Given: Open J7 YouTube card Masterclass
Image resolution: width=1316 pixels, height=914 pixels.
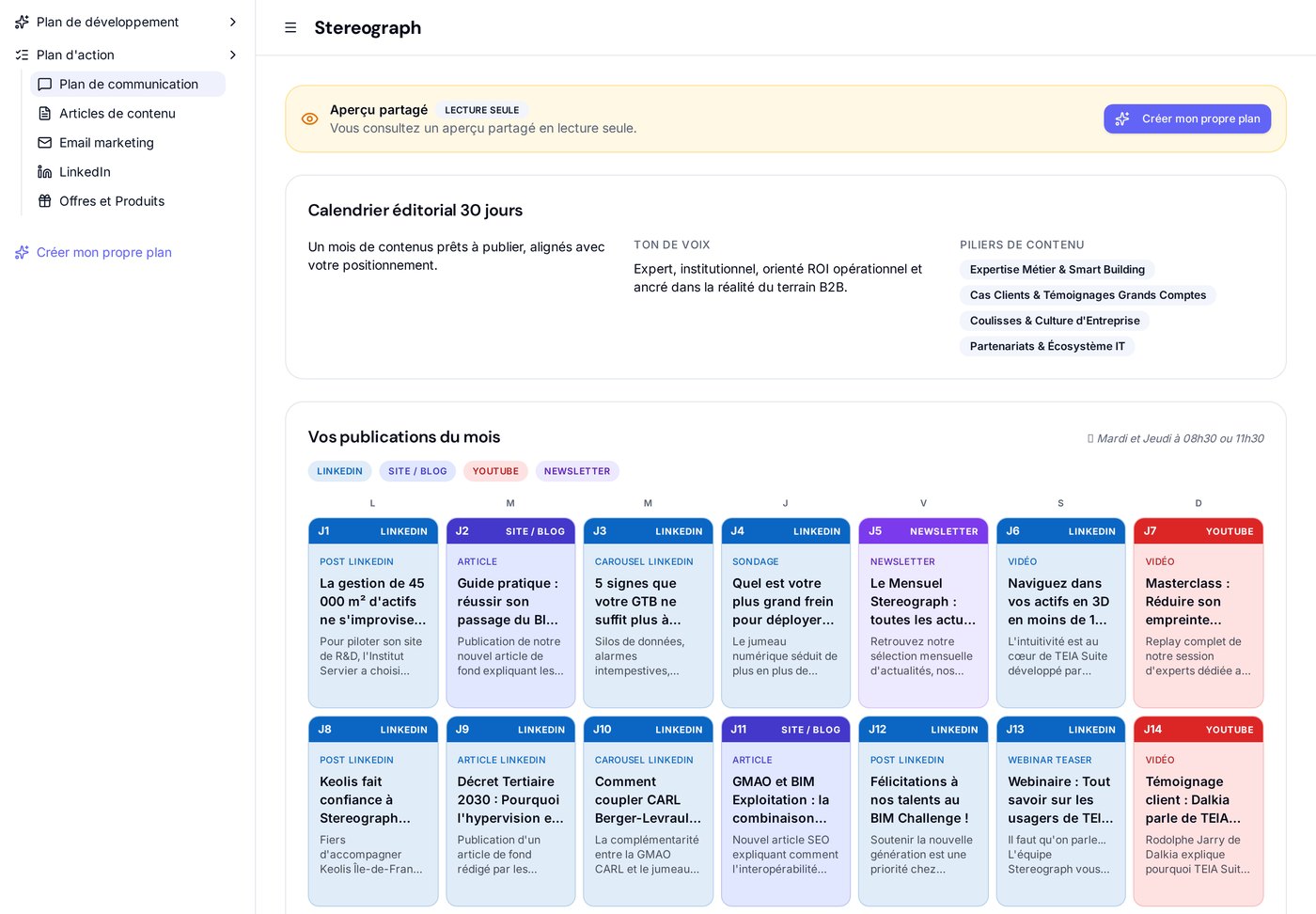Looking at the screenshot, I should (x=1198, y=613).
